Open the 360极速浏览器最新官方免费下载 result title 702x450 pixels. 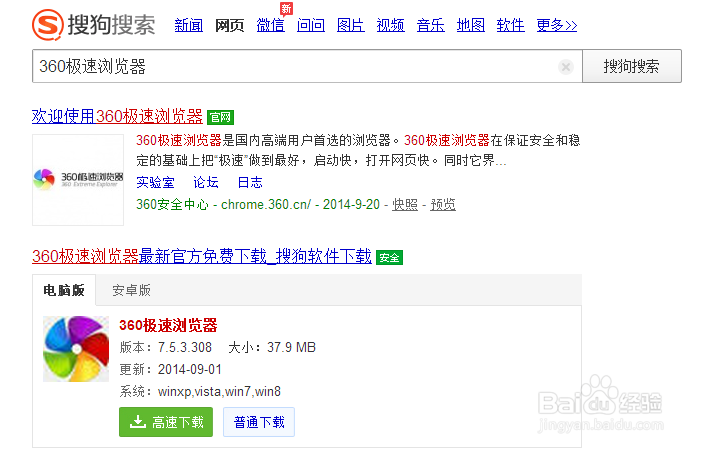[202, 257]
